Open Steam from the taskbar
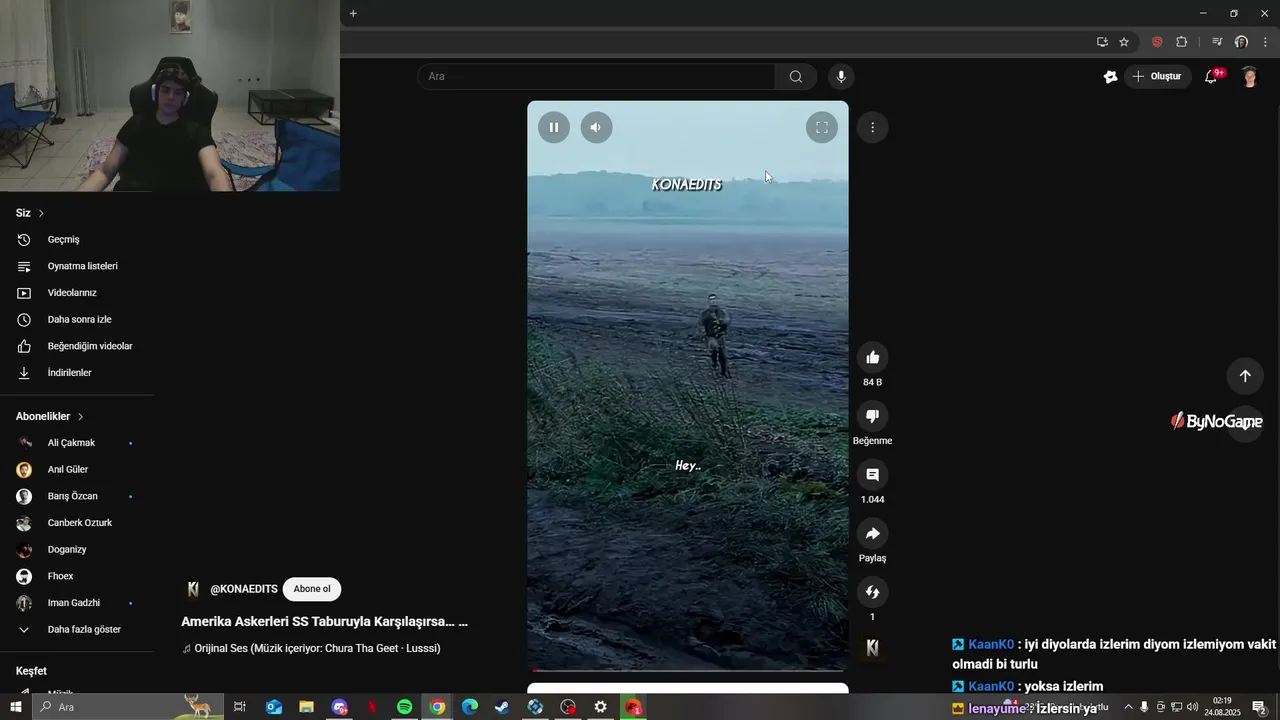Viewport: 1280px width, 720px height. [x=502, y=707]
